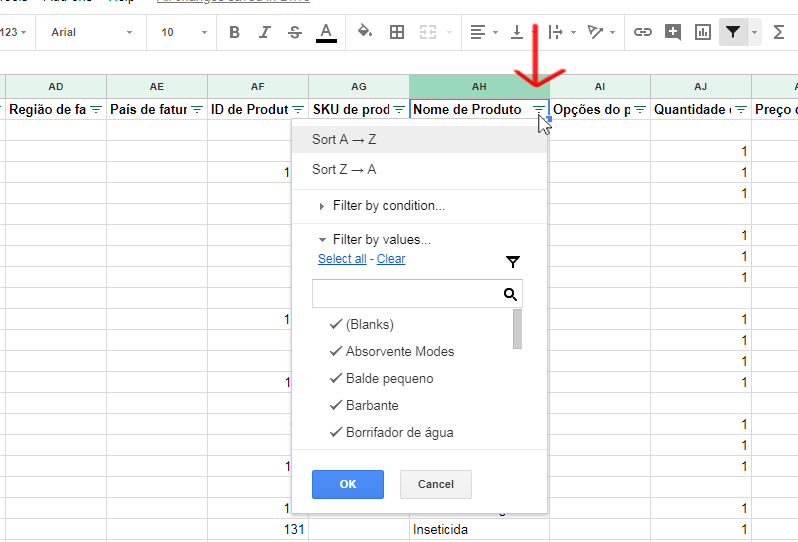Choose Sort Z → A
Image resolution: width=798 pixels, height=542 pixels.
click(x=344, y=169)
